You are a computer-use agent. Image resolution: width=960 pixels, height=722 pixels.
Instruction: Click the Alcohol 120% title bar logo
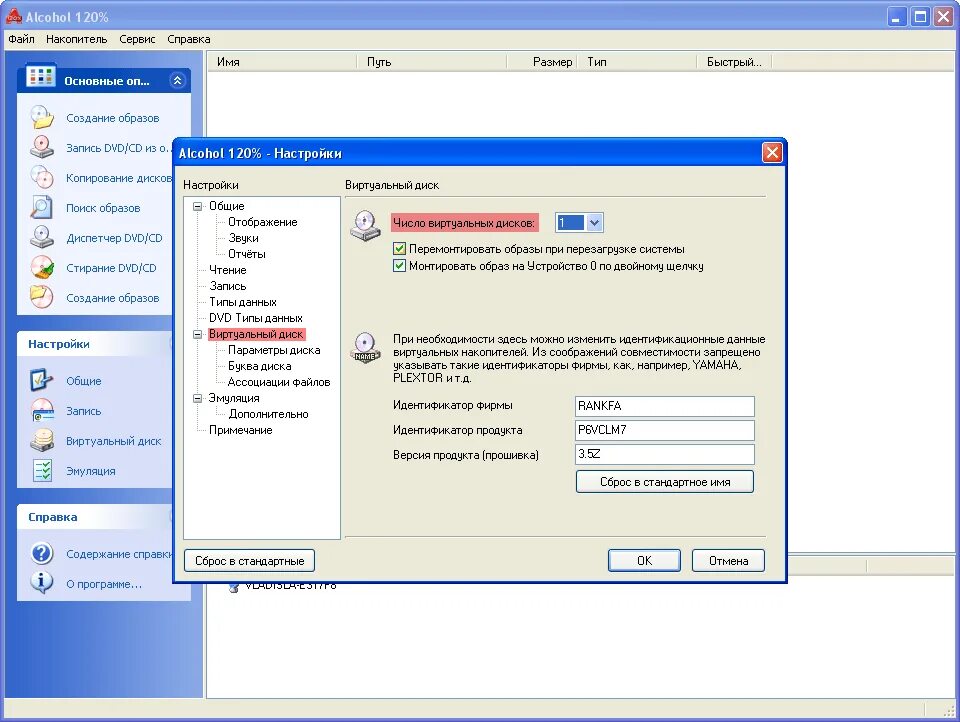[x=13, y=17]
